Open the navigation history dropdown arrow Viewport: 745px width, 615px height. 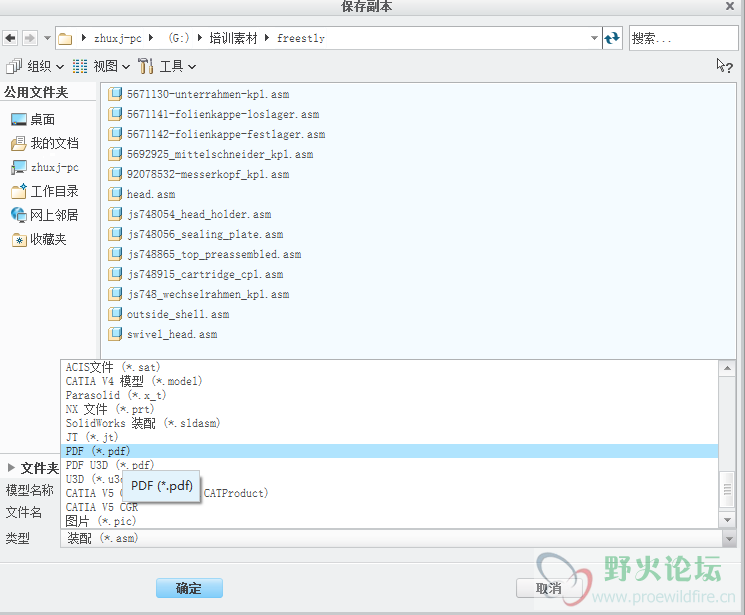(x=47, y=38)
